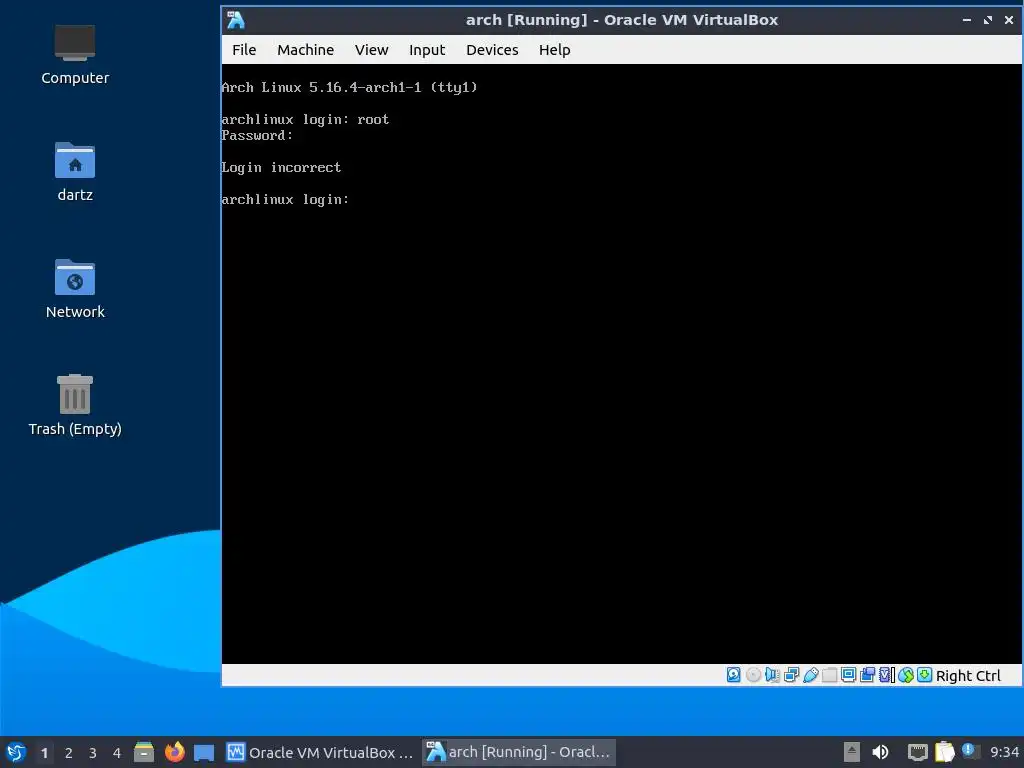Click the shared folders indicator in VirtualBox status bar
The height and width of the screenshot is (768, 1024).
pos(829,675)
